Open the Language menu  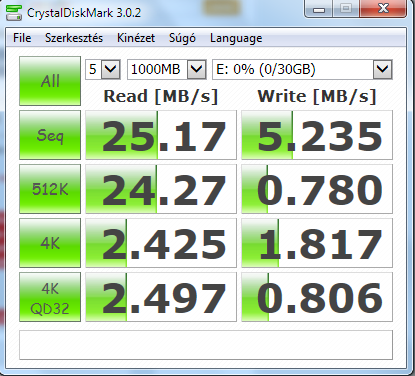coord(236,38)
